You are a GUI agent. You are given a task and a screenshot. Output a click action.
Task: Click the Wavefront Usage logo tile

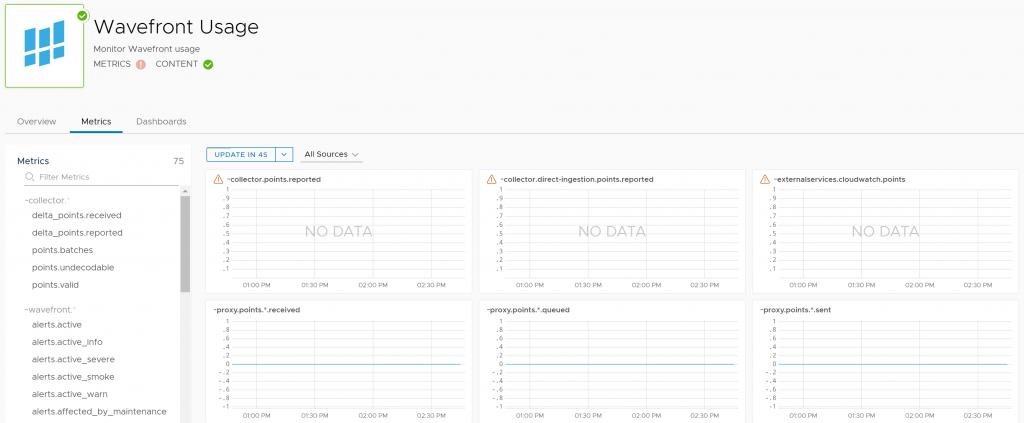[44, 46]
